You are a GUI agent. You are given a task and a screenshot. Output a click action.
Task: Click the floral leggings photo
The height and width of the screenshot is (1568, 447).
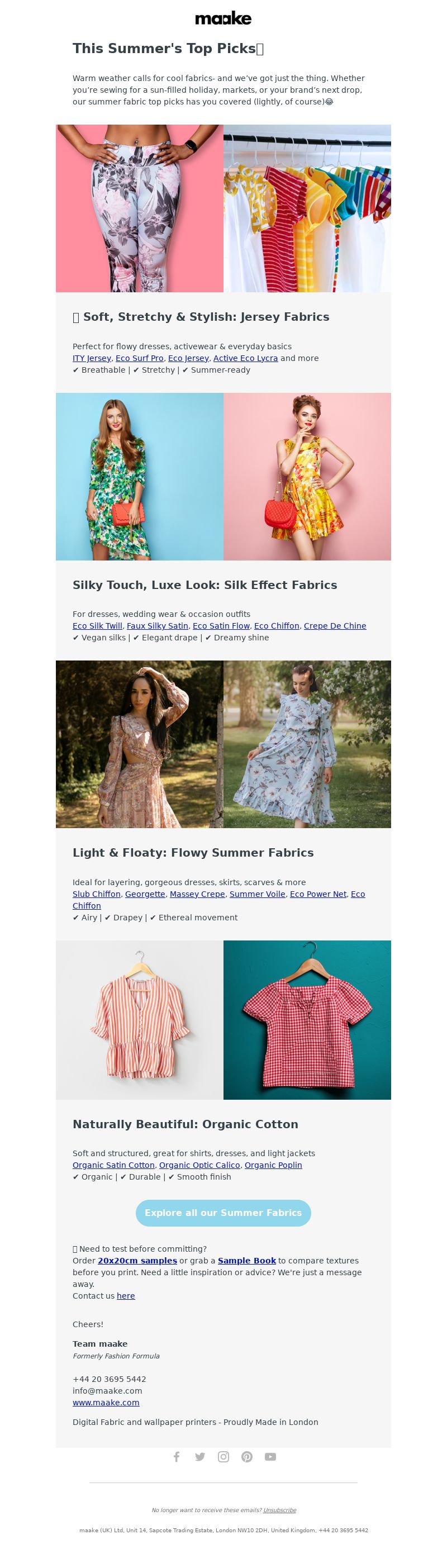[140, 208]
